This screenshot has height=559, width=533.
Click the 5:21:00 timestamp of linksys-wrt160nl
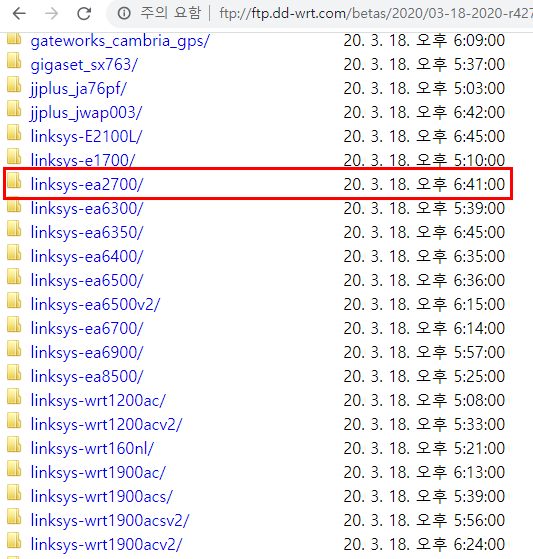point(479,448)
